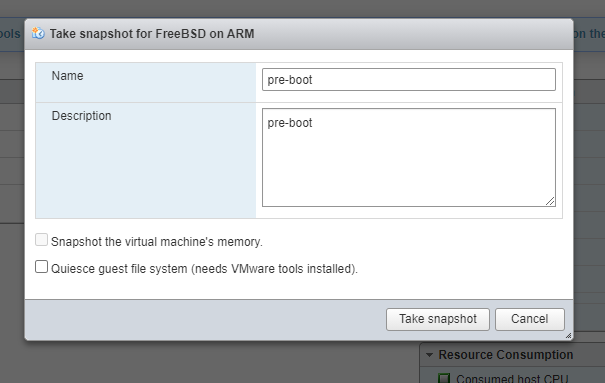Click the Quiesce guest file system label text
The image size is (605, 383).
click(204, 268)
